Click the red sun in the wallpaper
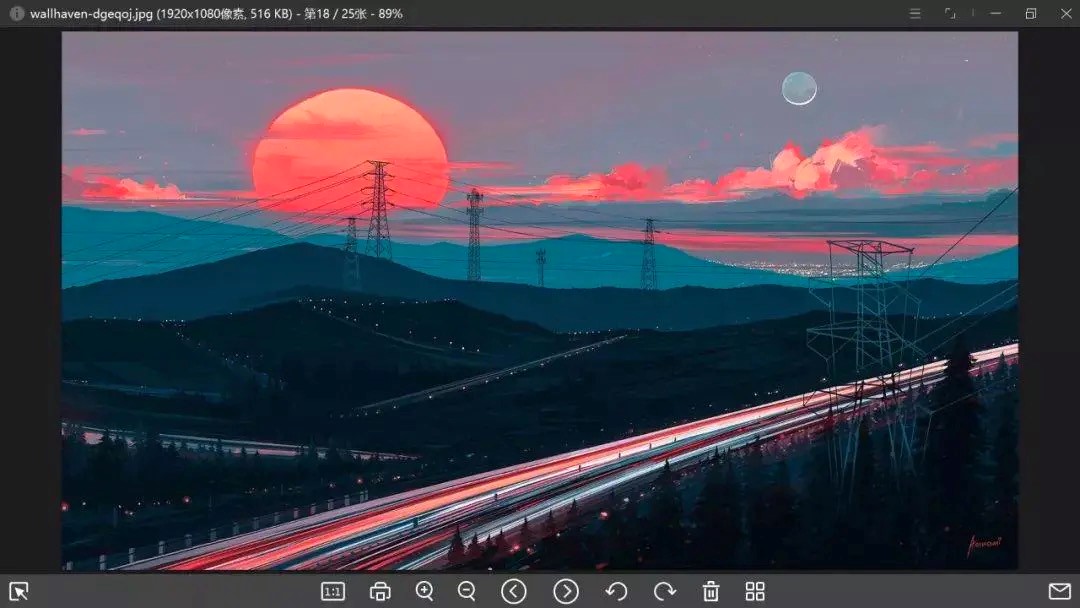This screenshot has width=1080, height=608. (350, 145)
